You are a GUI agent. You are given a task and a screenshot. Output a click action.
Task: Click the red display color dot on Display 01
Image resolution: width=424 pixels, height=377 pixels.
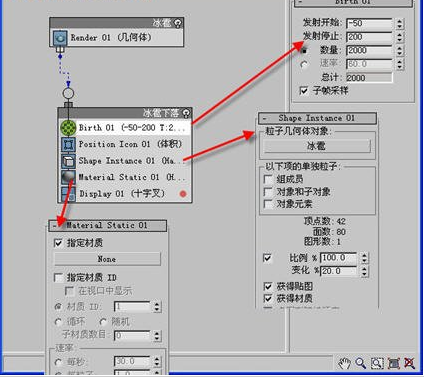click(x=183, y=194)
